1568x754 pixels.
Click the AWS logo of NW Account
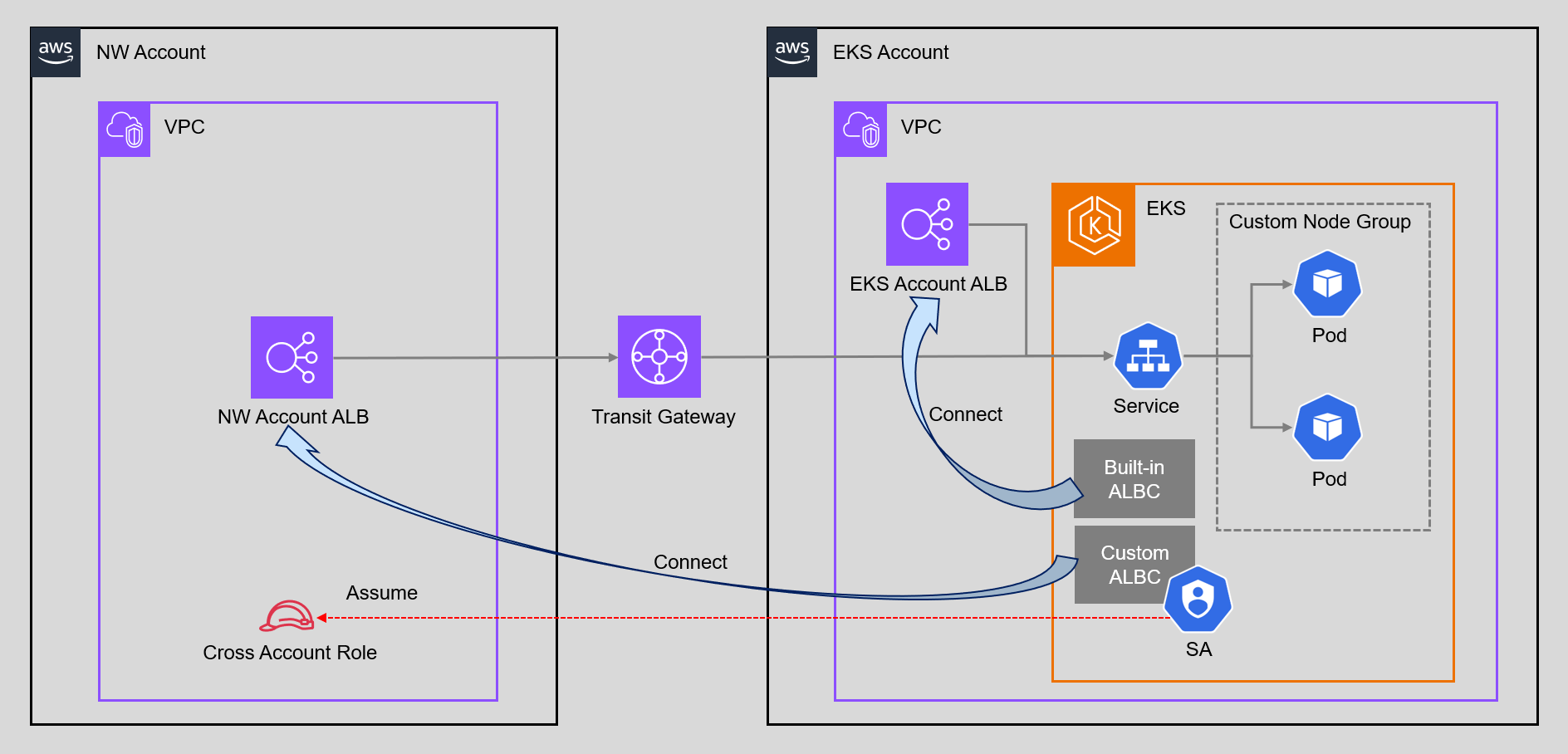[x=56, y=52]
